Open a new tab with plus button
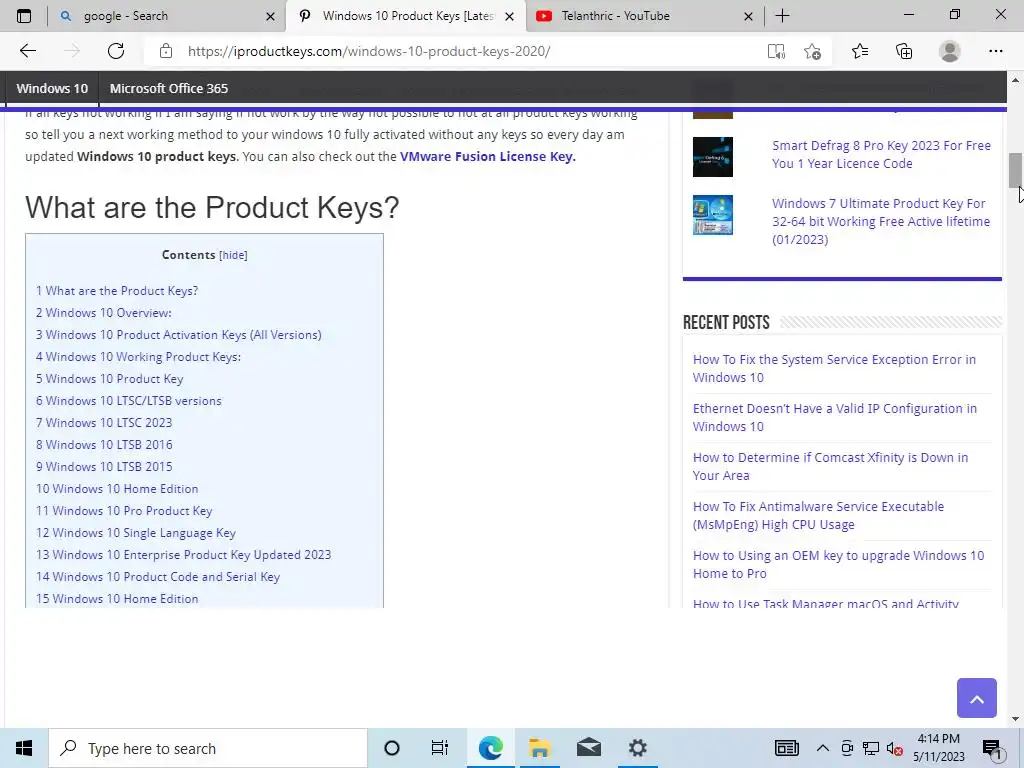Viewport: 1024px width, 768px height. coord(782,16)
